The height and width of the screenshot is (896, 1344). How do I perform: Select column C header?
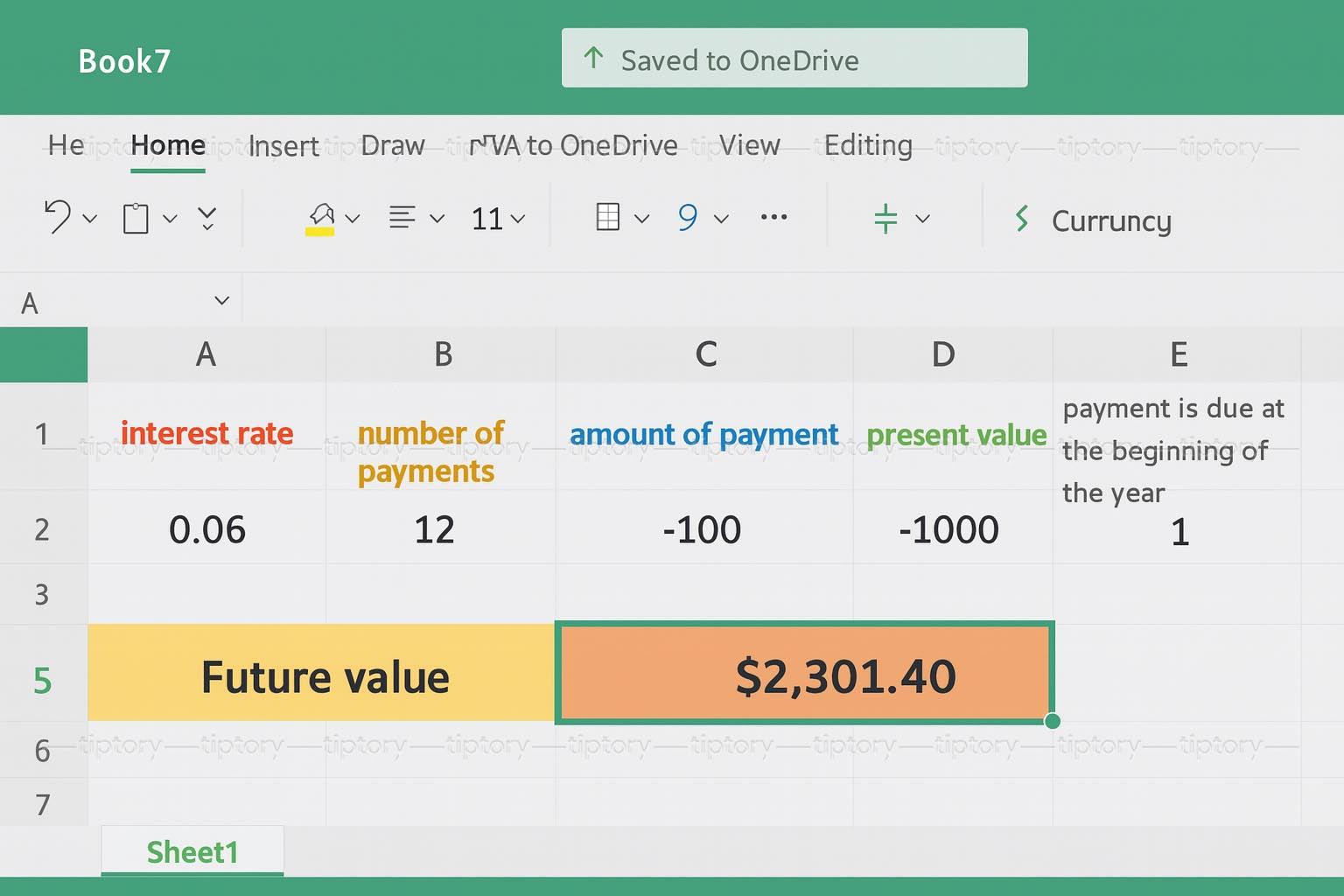click(705, 354)
